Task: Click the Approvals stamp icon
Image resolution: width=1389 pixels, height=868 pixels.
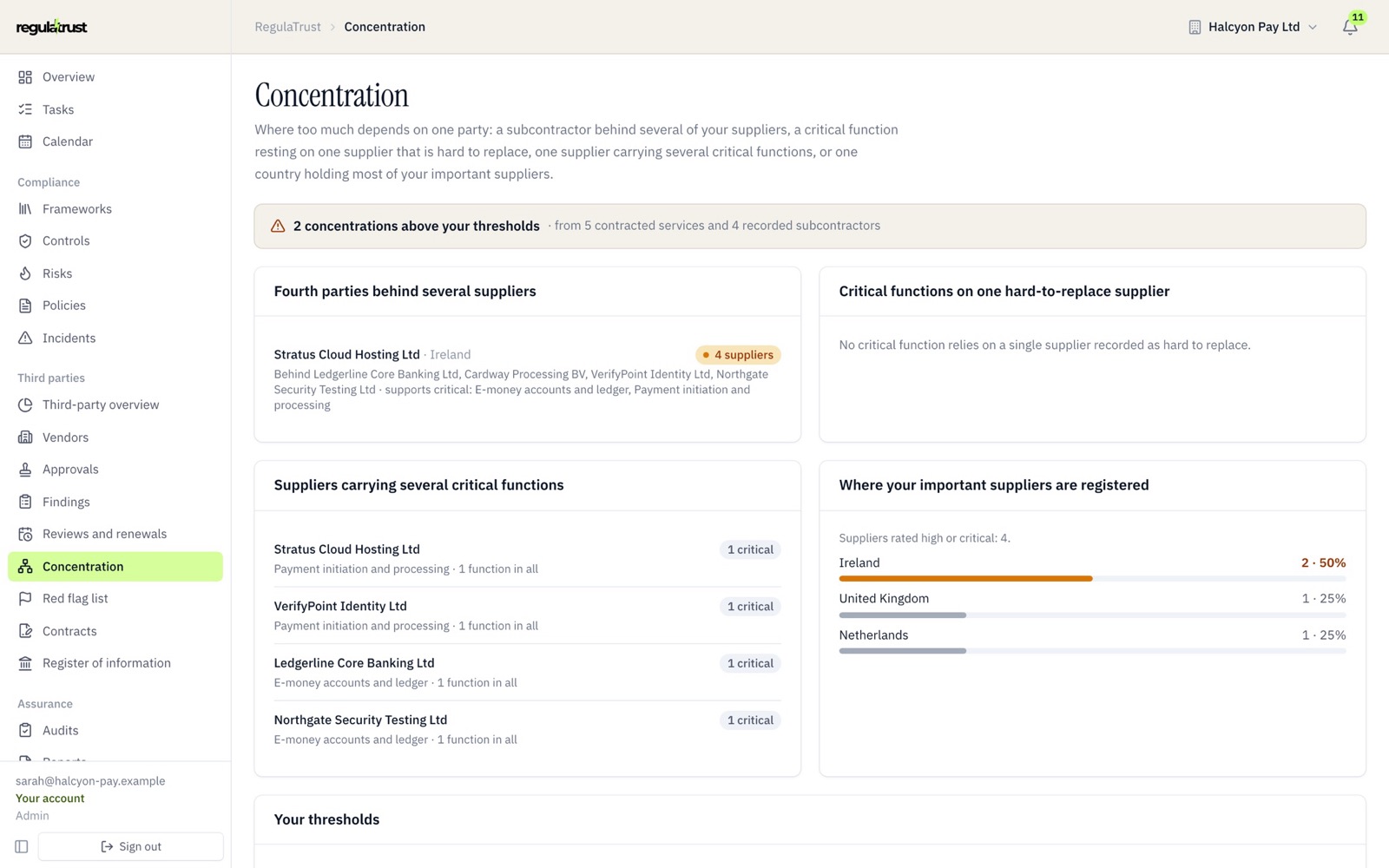Action: [x=25, y=470]
